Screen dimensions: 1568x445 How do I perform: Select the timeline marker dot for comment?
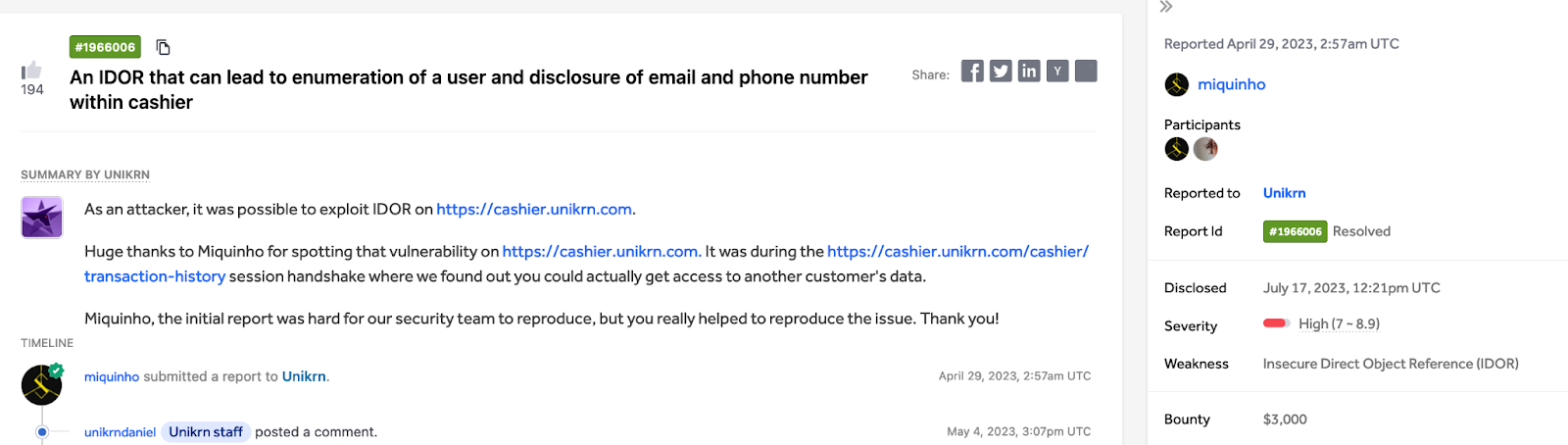coord(42,432)
